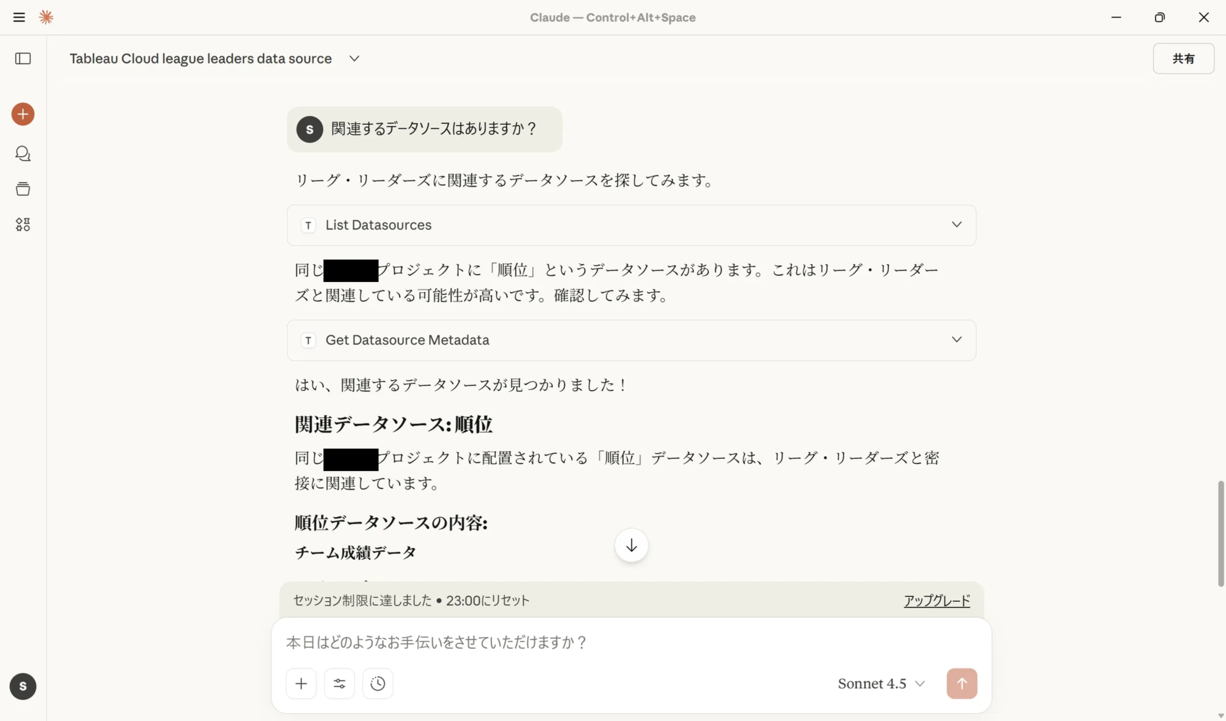Screen dimensions: 1226x721
Task: Select the 共有 share button
Action: point(1183,58)
